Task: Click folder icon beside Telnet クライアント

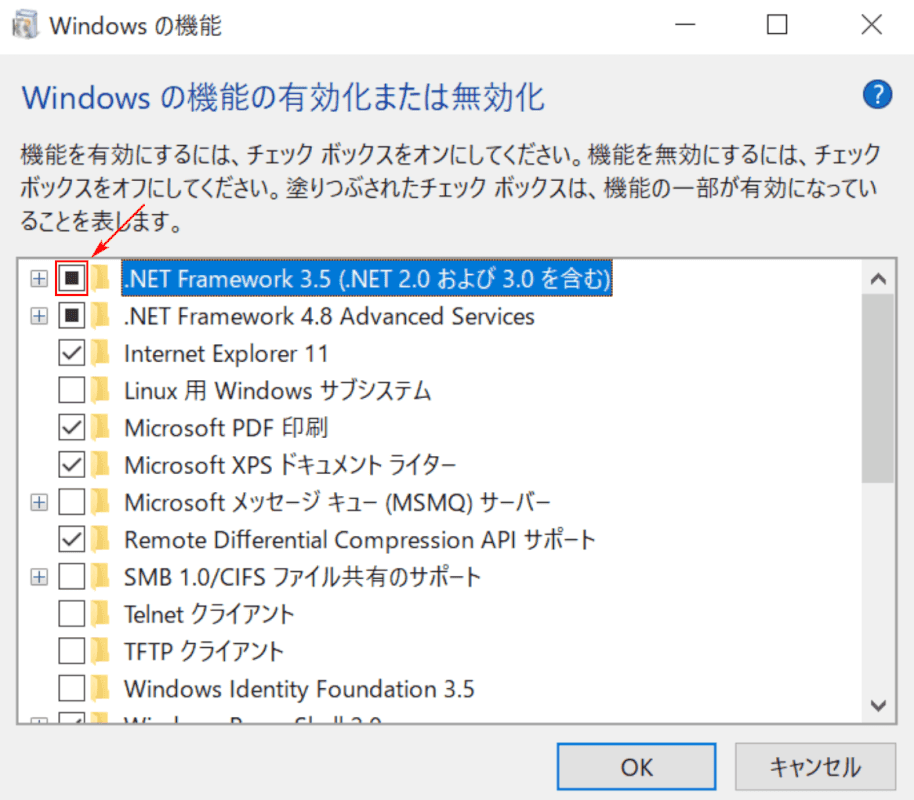Action: click(101, 614)
